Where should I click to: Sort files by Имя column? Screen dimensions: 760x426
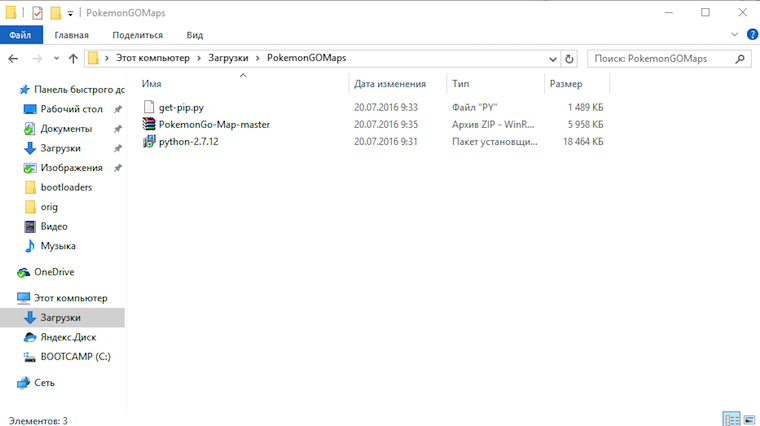click(151, 83)
